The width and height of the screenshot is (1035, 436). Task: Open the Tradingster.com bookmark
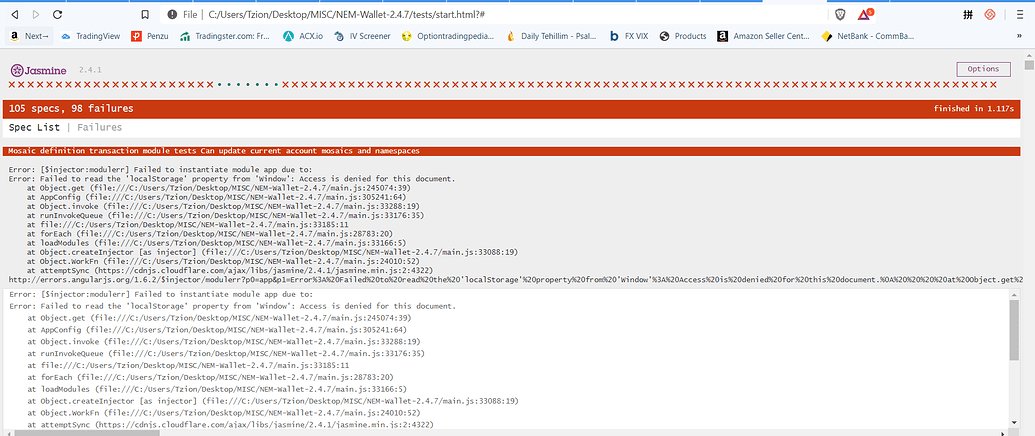225,36
